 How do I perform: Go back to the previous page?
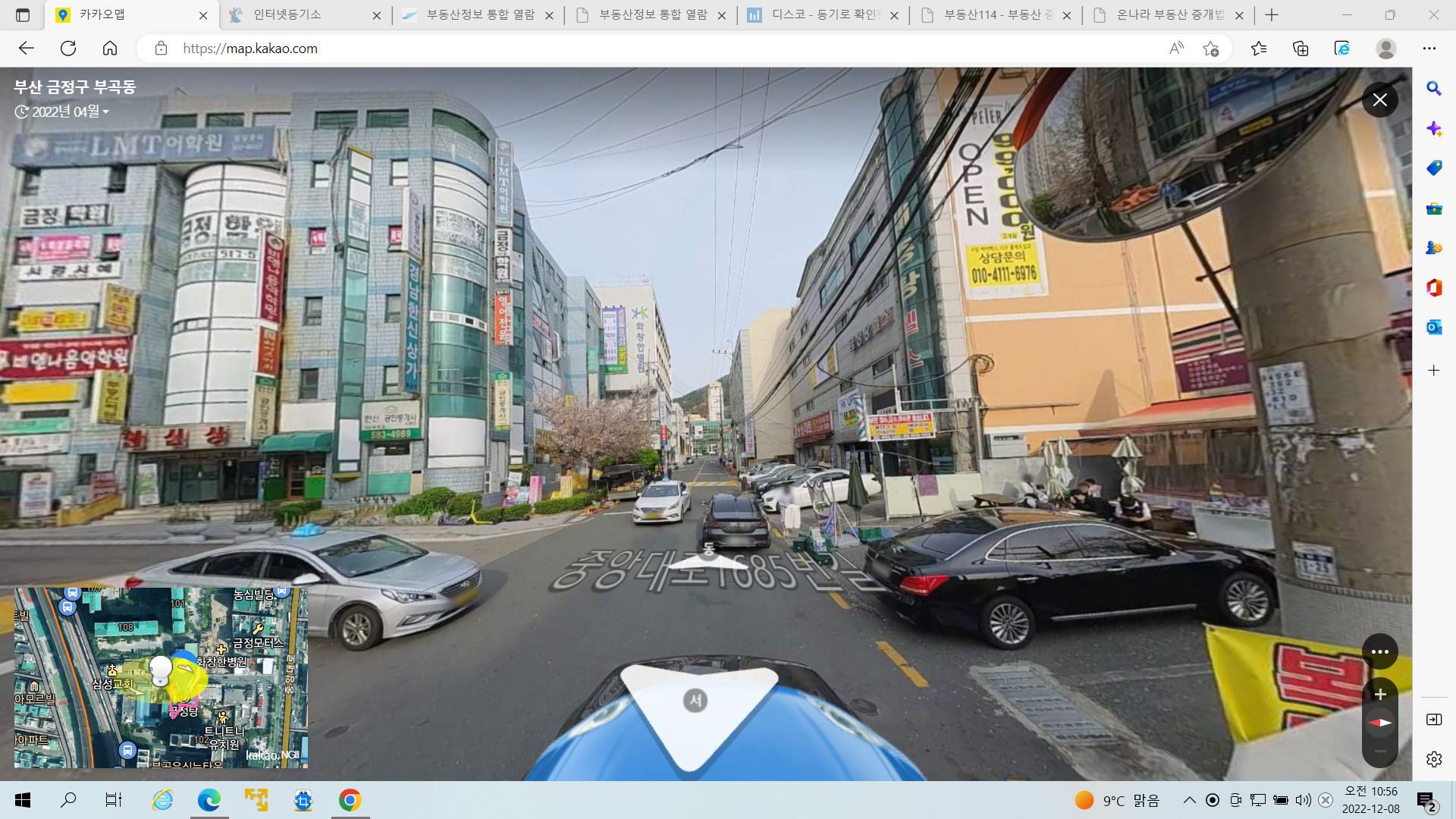[x=27, y=49]
